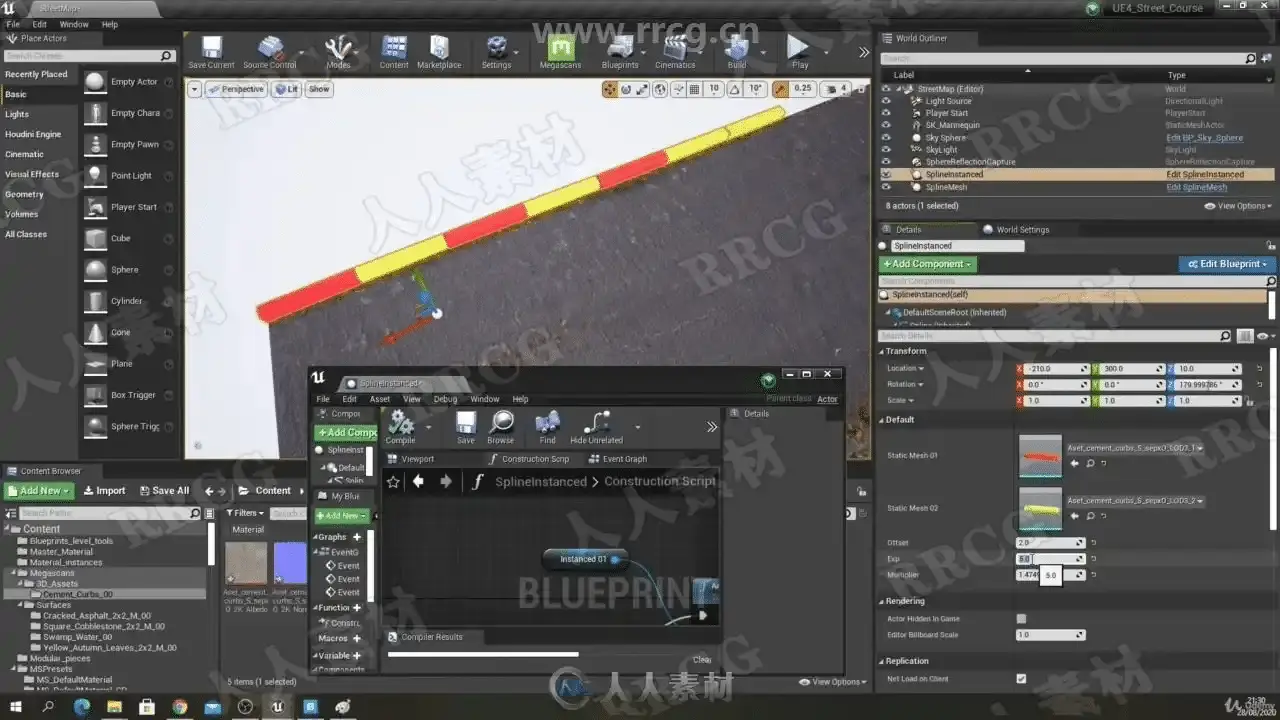Click the Editor Billboard Scale field
This screenshot has width=1280, height=720.
[1050, 635]
